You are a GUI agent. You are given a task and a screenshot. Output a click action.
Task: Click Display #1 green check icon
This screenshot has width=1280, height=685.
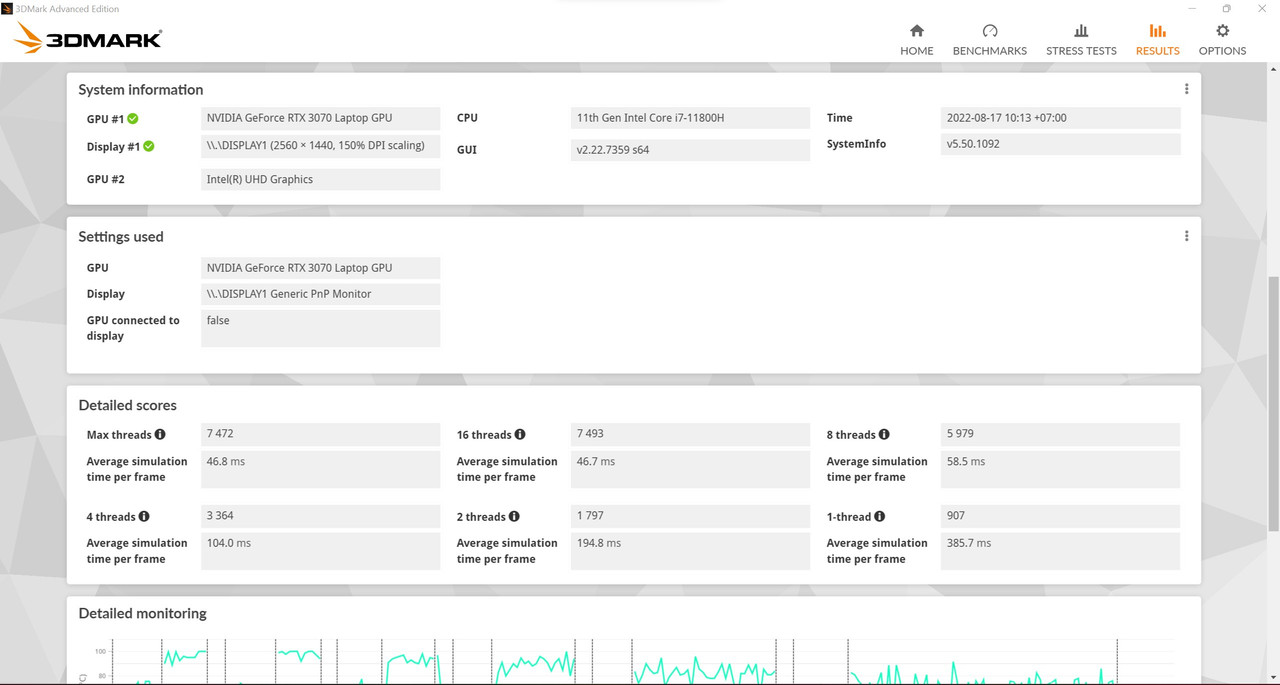(x=149, y=146)
